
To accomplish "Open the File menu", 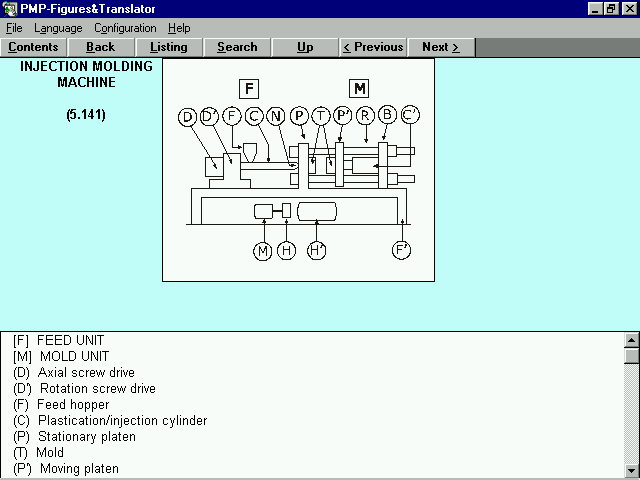I will point(14,28).
